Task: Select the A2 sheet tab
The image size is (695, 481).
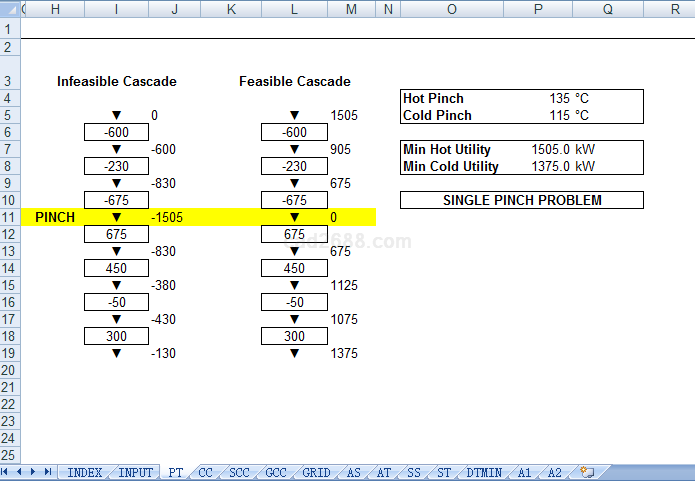Action: tap(555, 472)
